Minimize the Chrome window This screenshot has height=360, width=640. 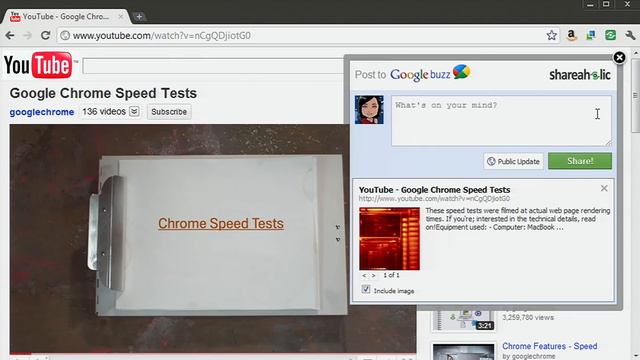[x=590, y=4]
